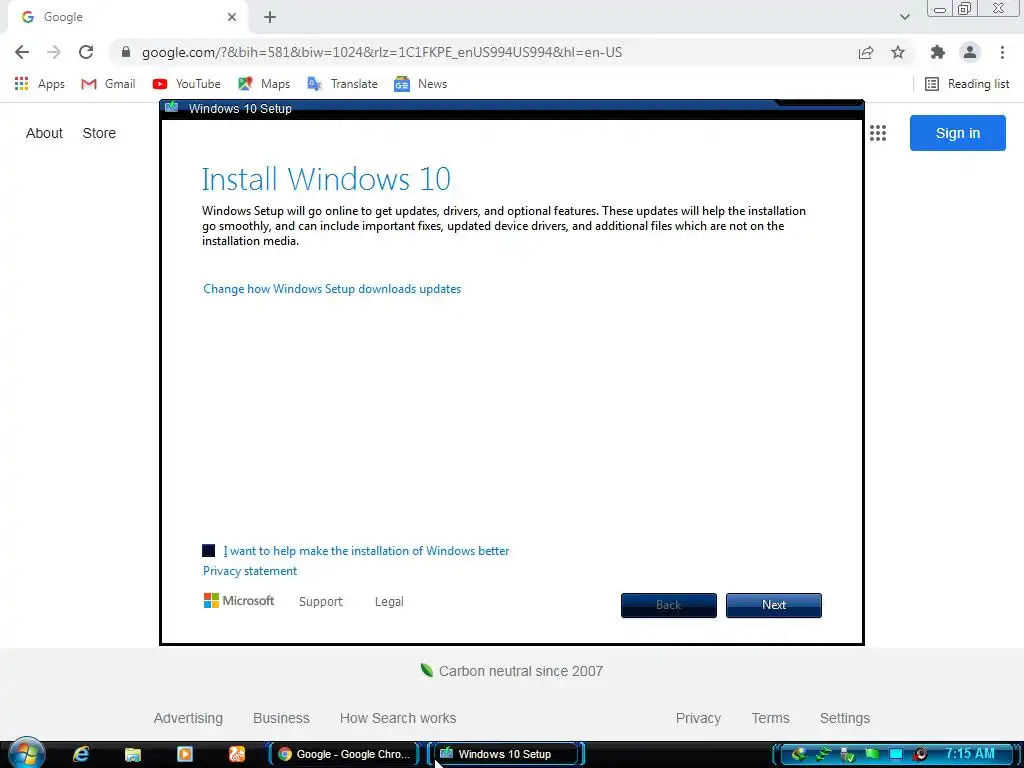1024x768 pixels.
Task: Open the Business footer link
Action: pyautogui.click(x=281, y=718)
